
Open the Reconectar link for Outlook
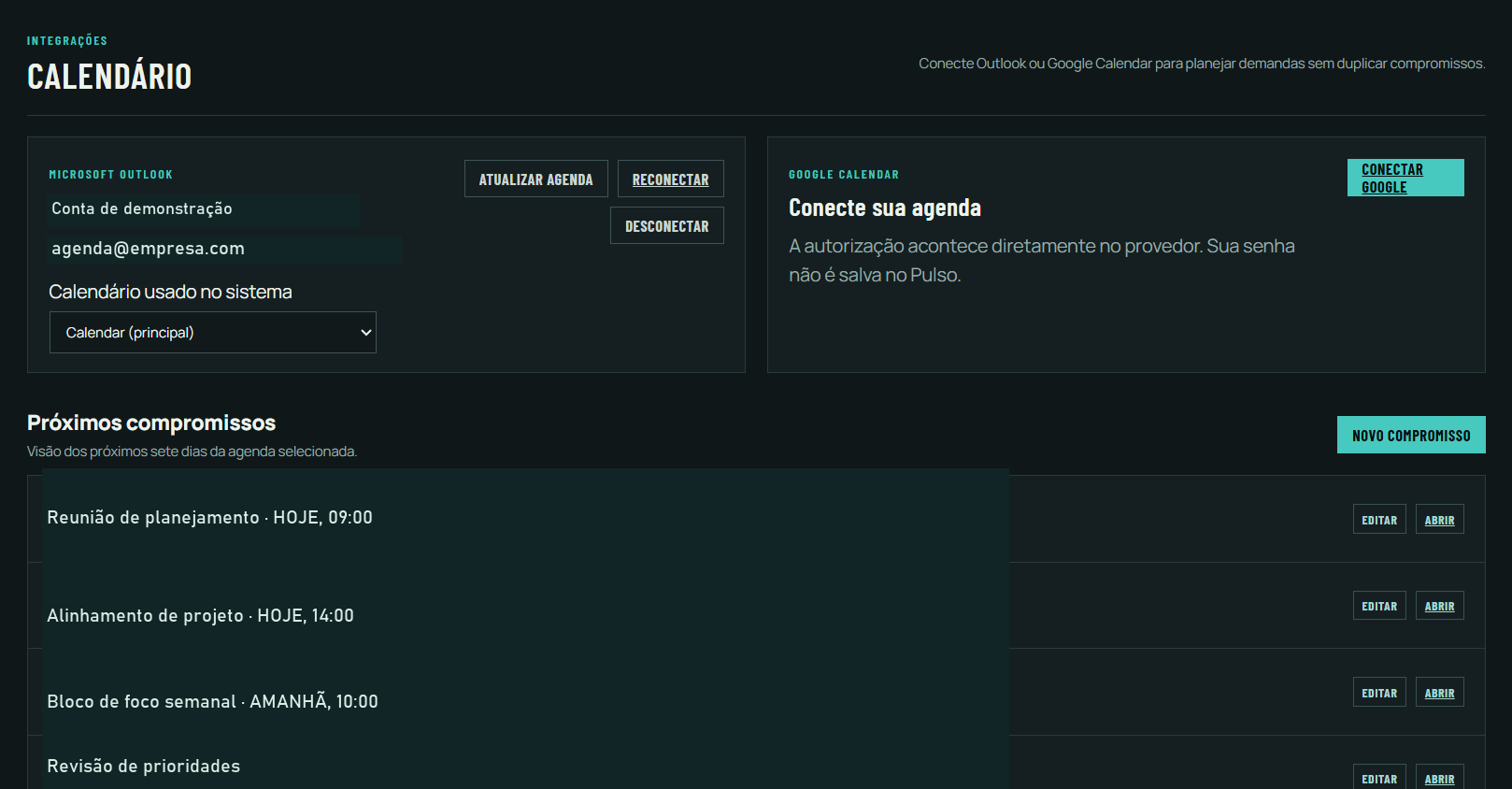pyautogui.click(x=670, y=179)
